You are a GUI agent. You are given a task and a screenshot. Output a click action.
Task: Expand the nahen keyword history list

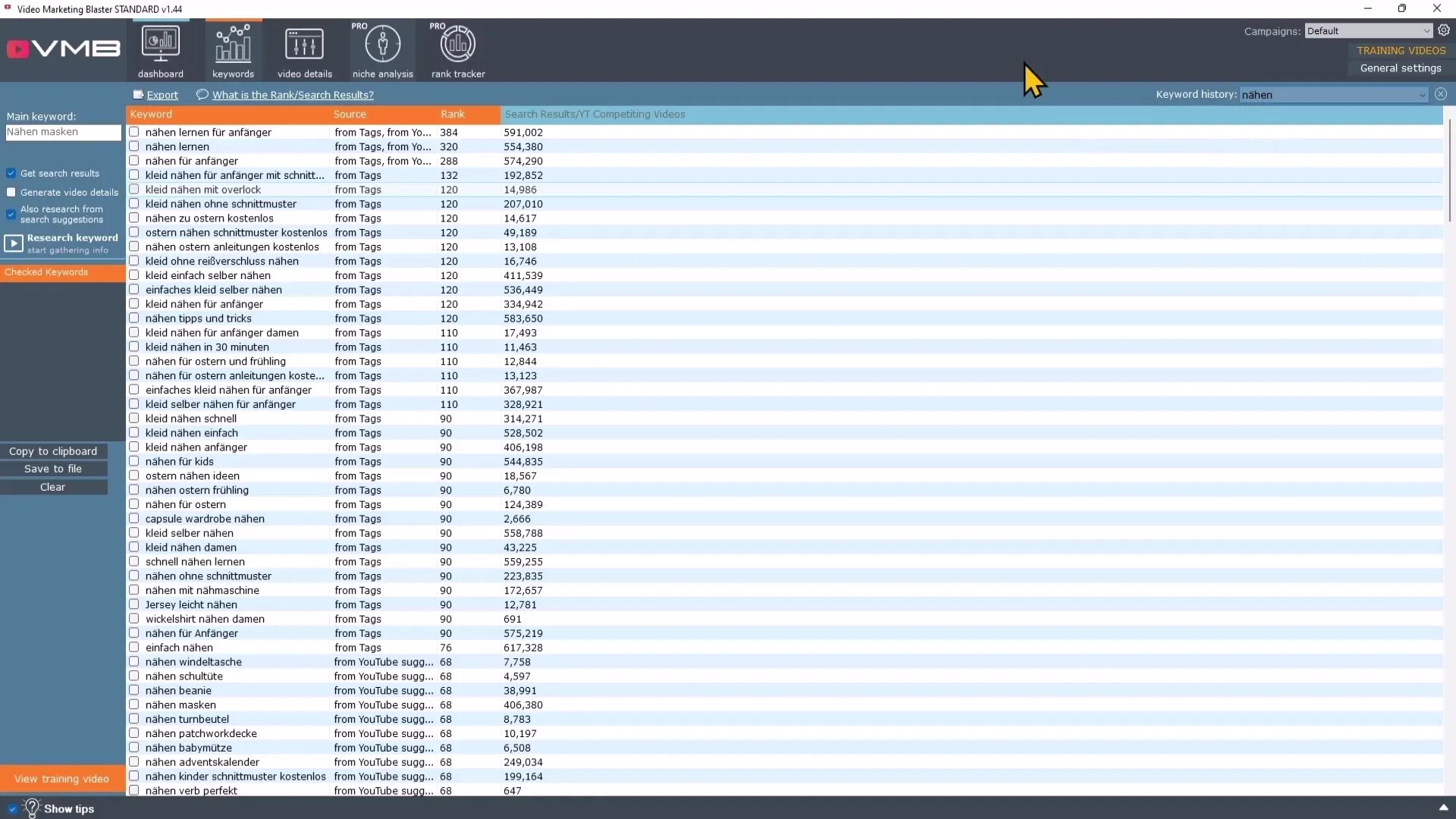click(x=1421, y=94)
